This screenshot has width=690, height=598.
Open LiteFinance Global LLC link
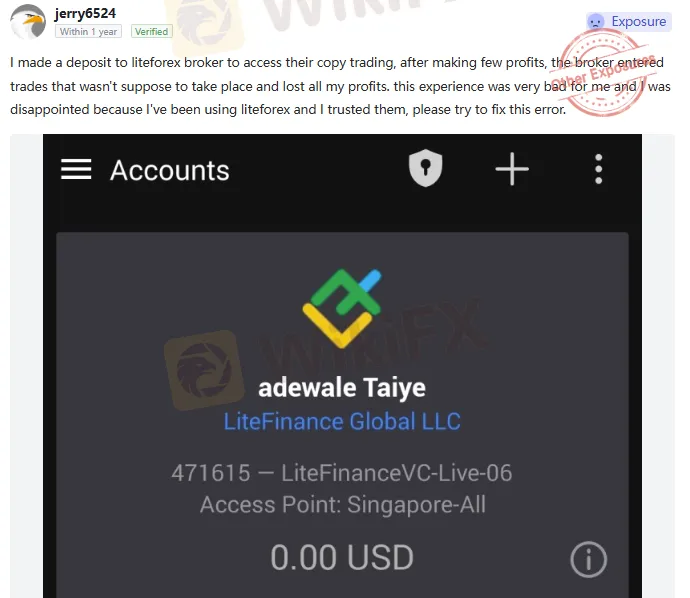(342, 422)
